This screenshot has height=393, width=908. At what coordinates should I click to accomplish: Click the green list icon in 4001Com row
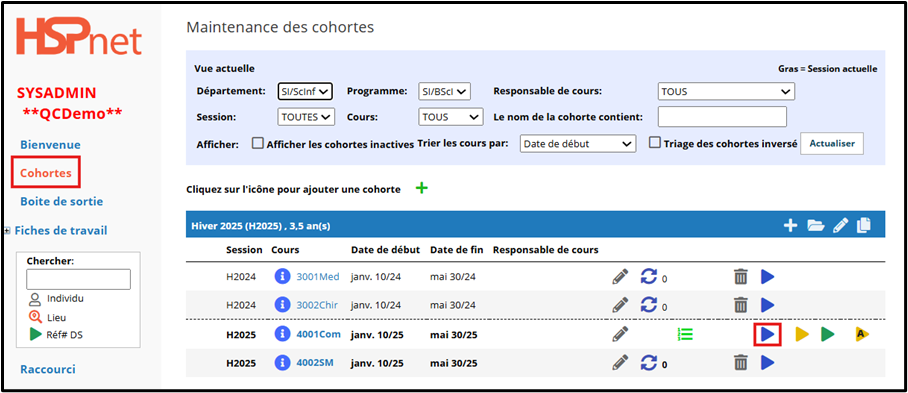tap(686, 334)
